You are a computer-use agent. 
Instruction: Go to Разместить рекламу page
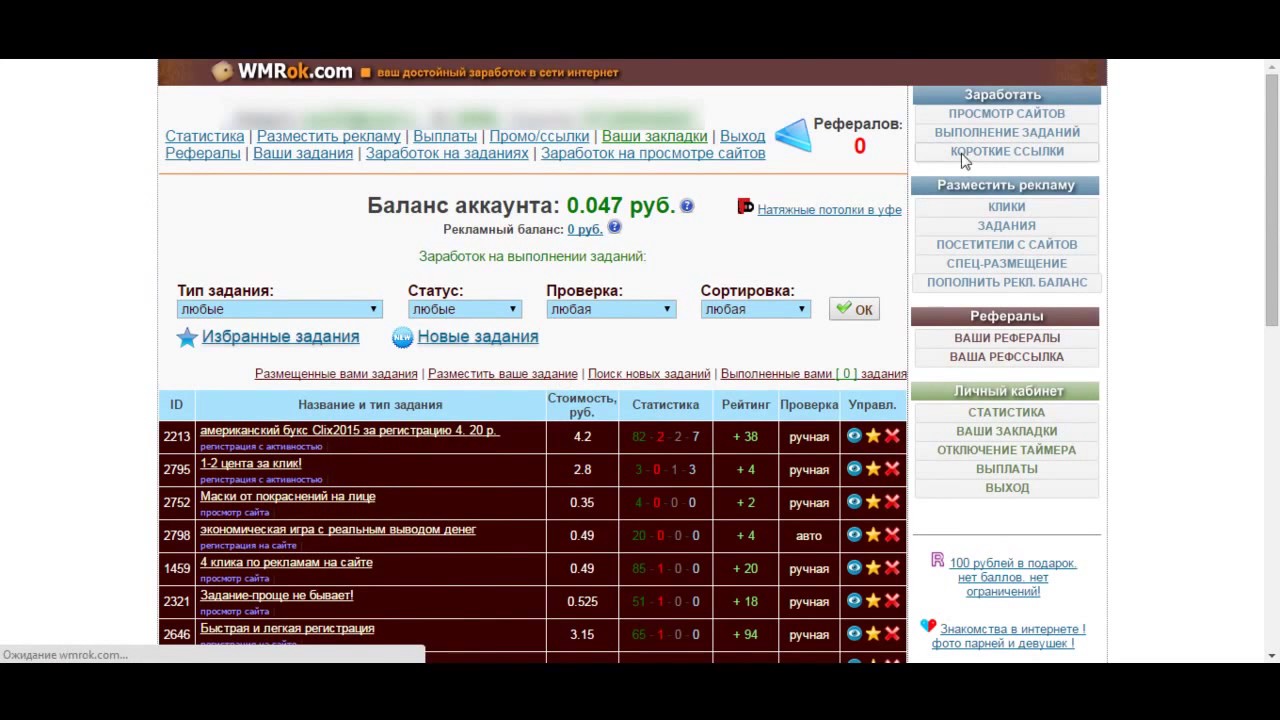(x=329, y=136)
